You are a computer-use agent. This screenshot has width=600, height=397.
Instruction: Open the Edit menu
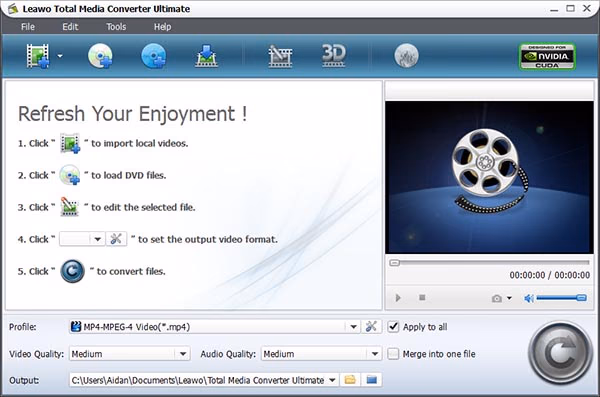click(x=70, y=27)
